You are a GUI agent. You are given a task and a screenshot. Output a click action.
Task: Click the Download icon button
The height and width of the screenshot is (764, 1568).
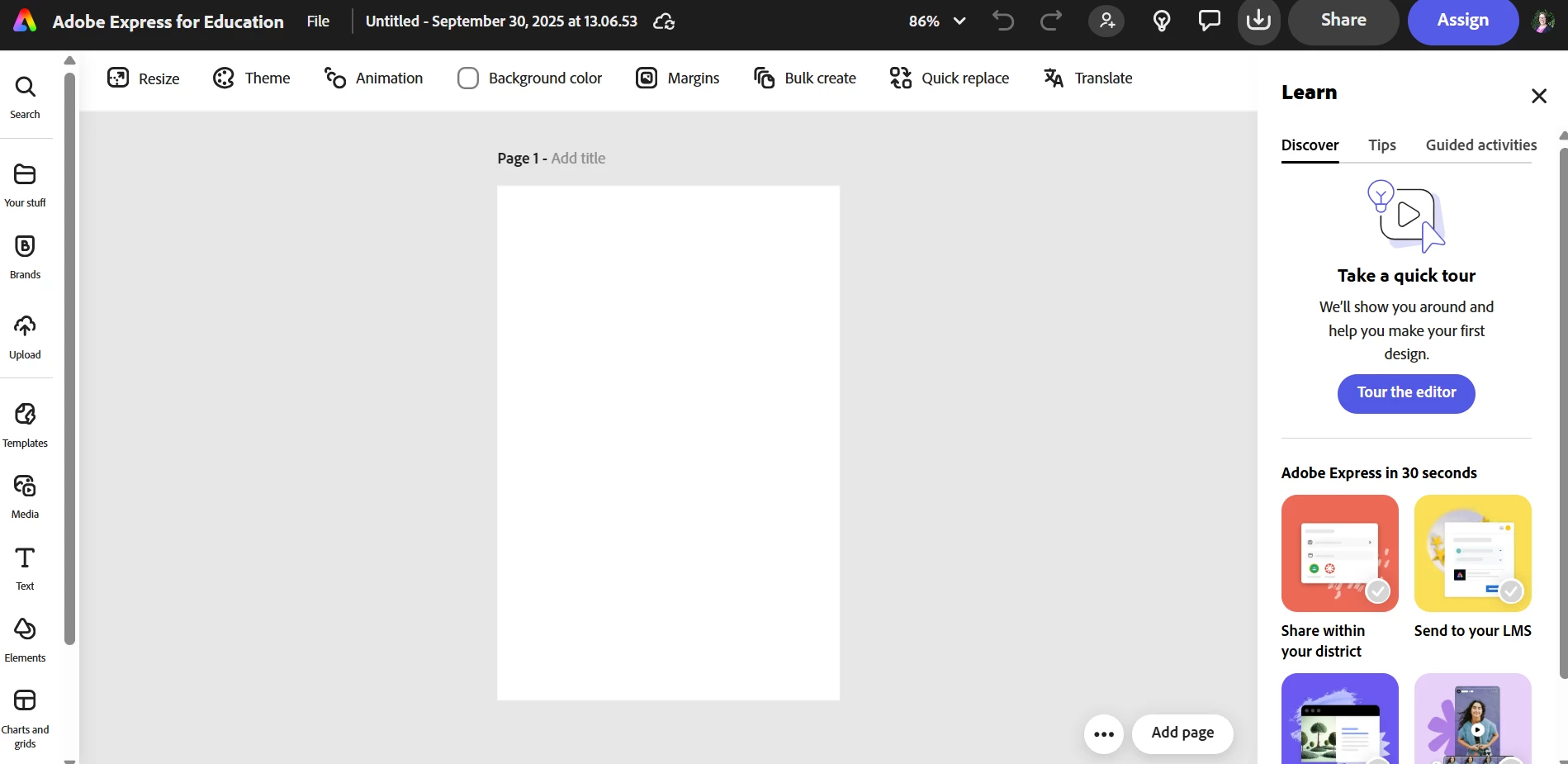[x=1258, y=21]
